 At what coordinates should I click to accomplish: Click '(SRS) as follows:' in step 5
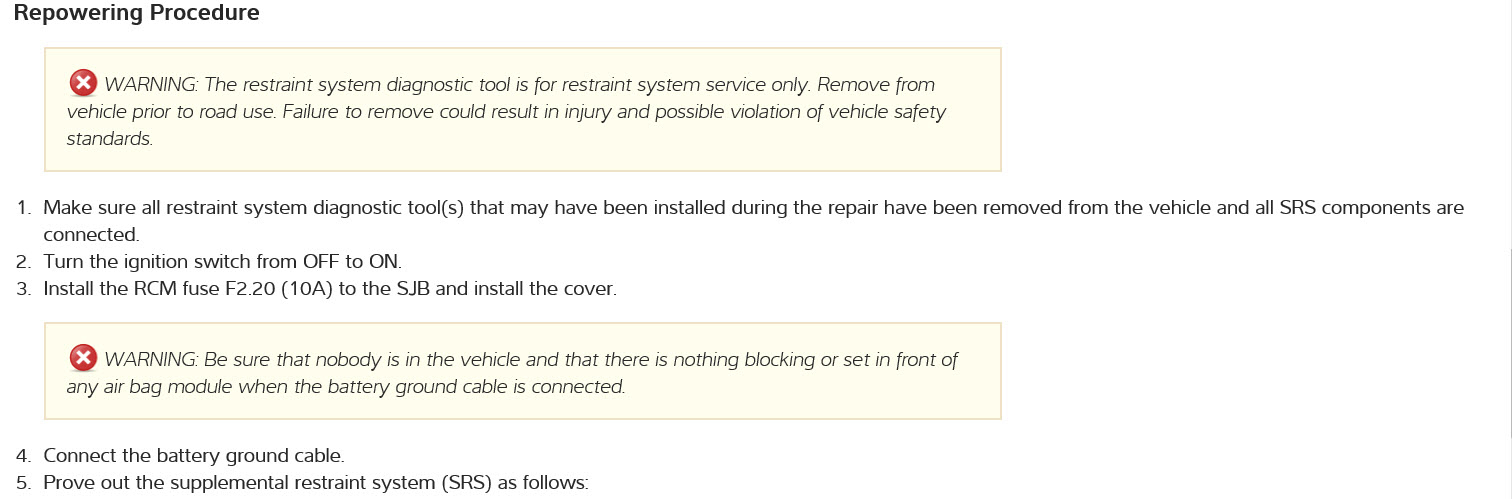click(515, 484)
